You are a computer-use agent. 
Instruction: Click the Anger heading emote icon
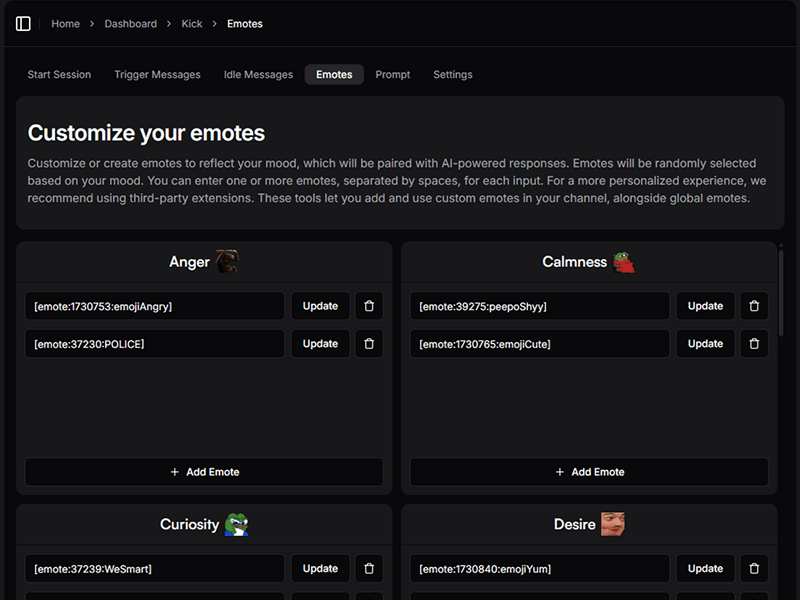coord(227,261)
